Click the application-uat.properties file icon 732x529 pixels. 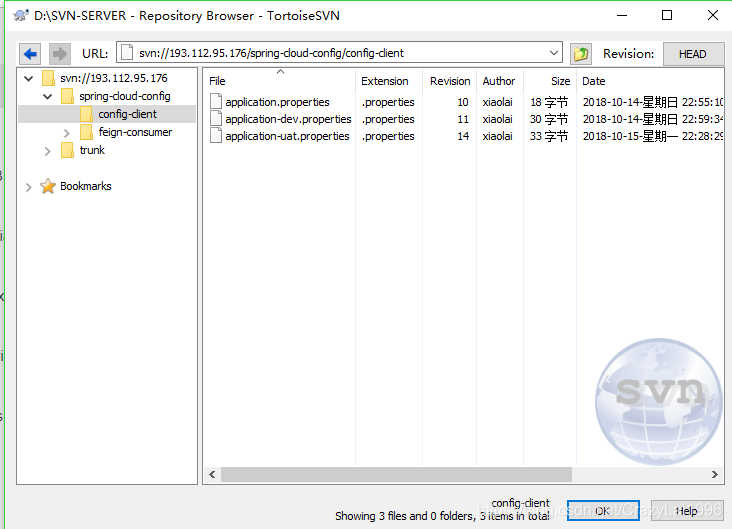click(x=216, y=135)
